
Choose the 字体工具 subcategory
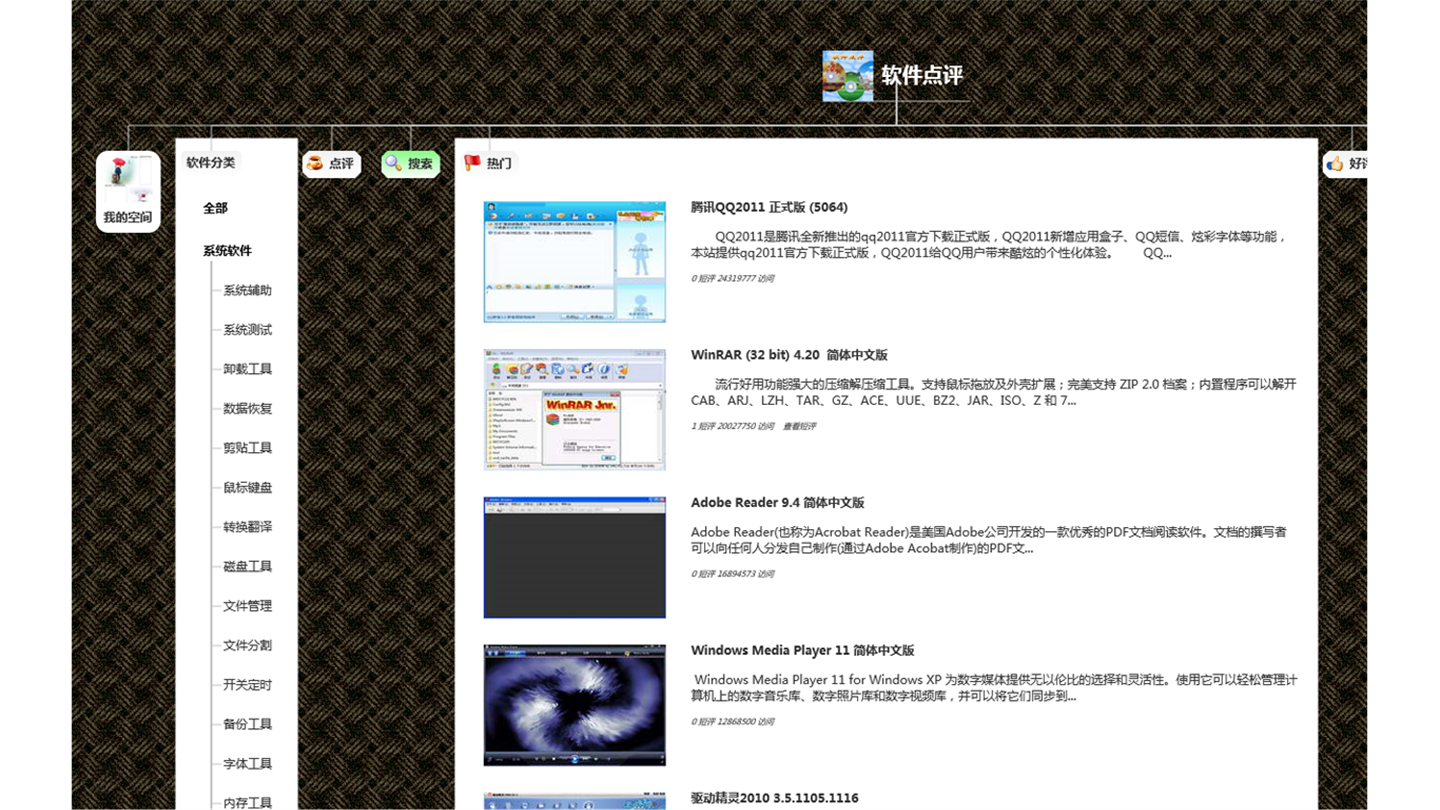[247, 764]
